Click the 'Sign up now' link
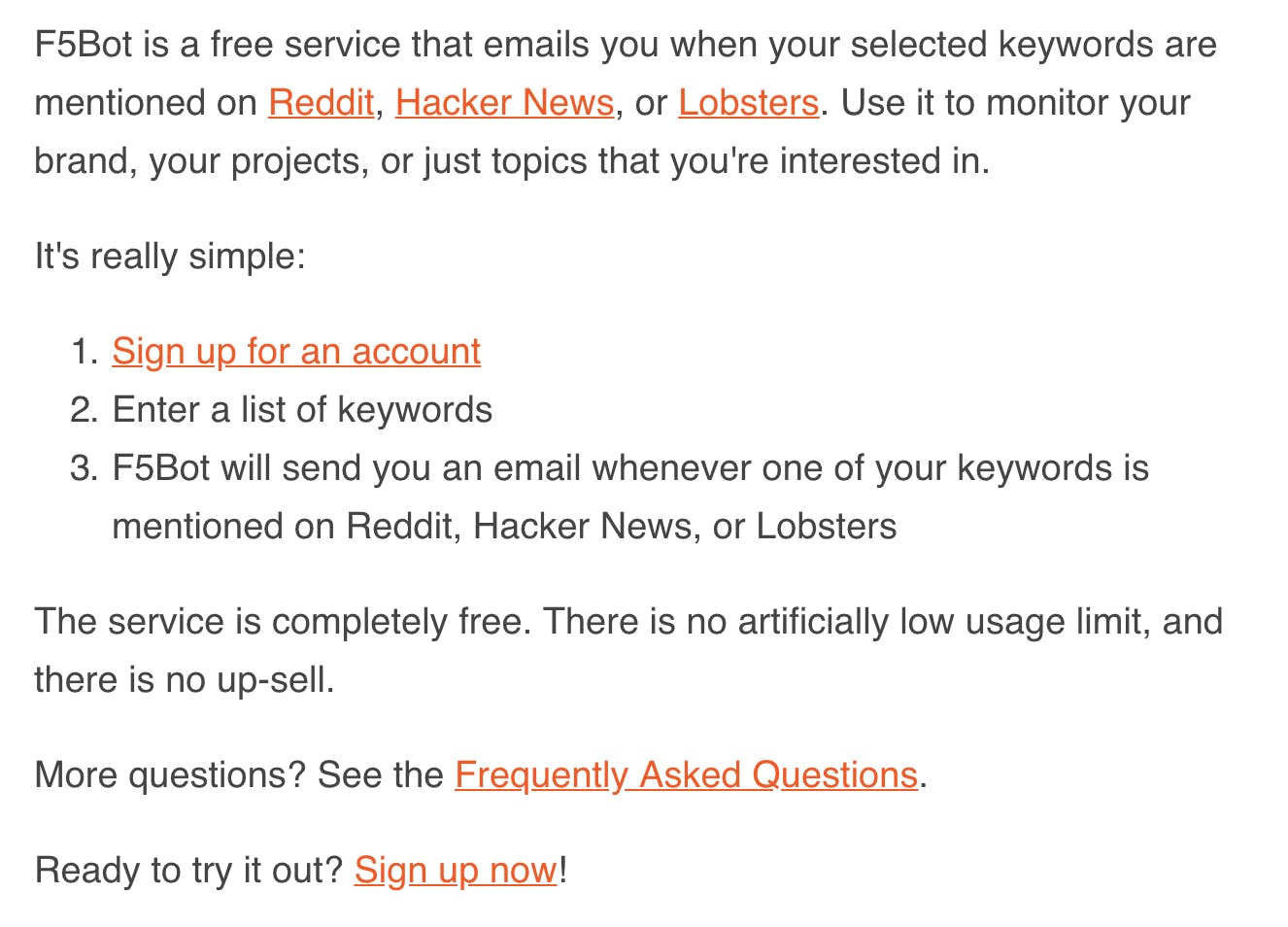Image resolution: width=1288 pixels, height=927 pixels. [x=456, y=871]
